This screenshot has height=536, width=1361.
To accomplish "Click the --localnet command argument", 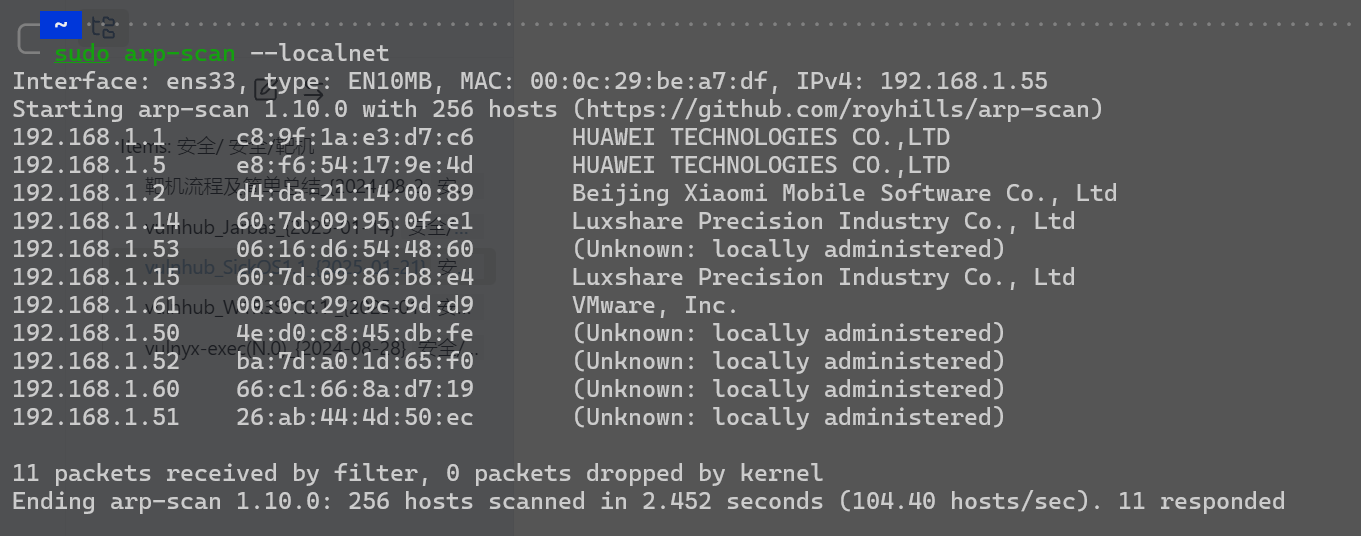I will tap(320, 53).
